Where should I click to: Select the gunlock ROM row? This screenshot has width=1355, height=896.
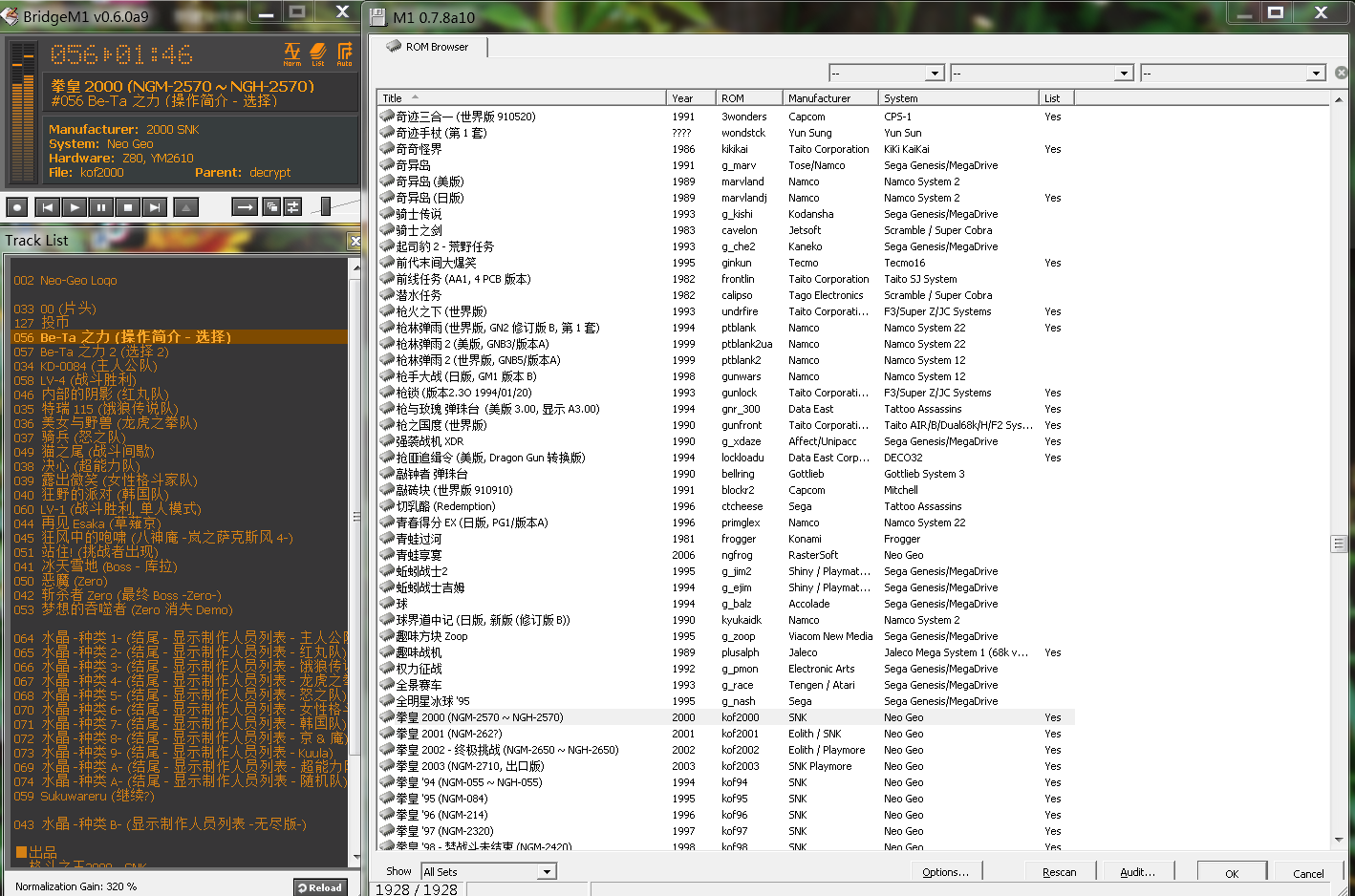pos(726,393)
